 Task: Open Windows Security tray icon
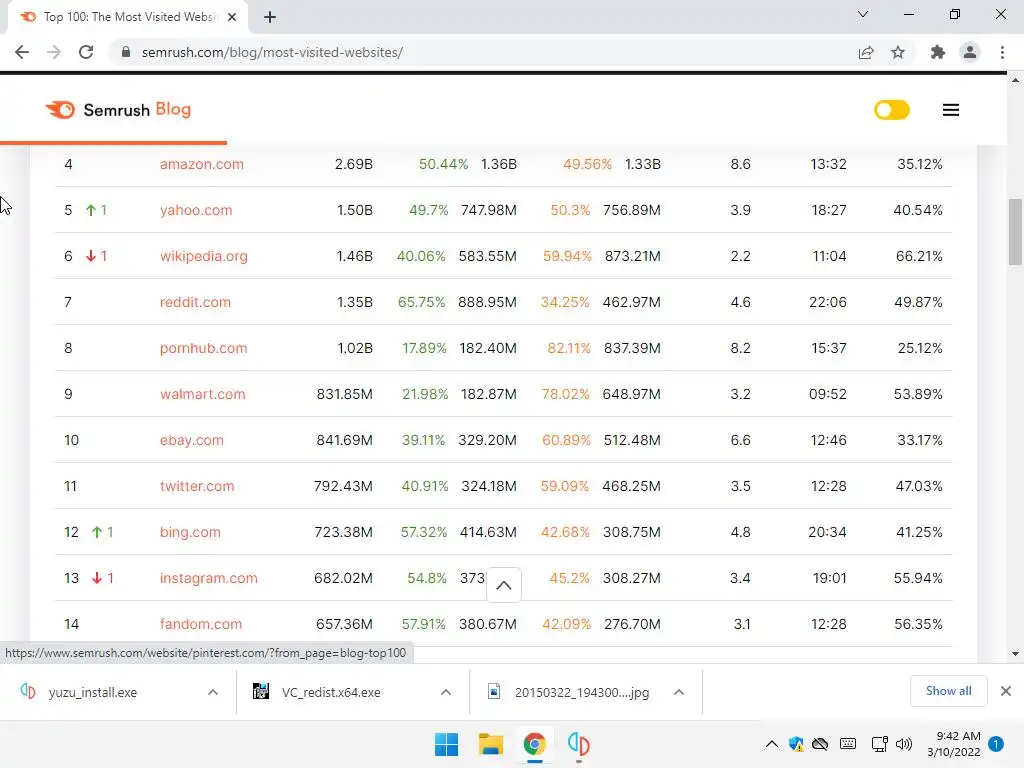[x=796, y=744]
